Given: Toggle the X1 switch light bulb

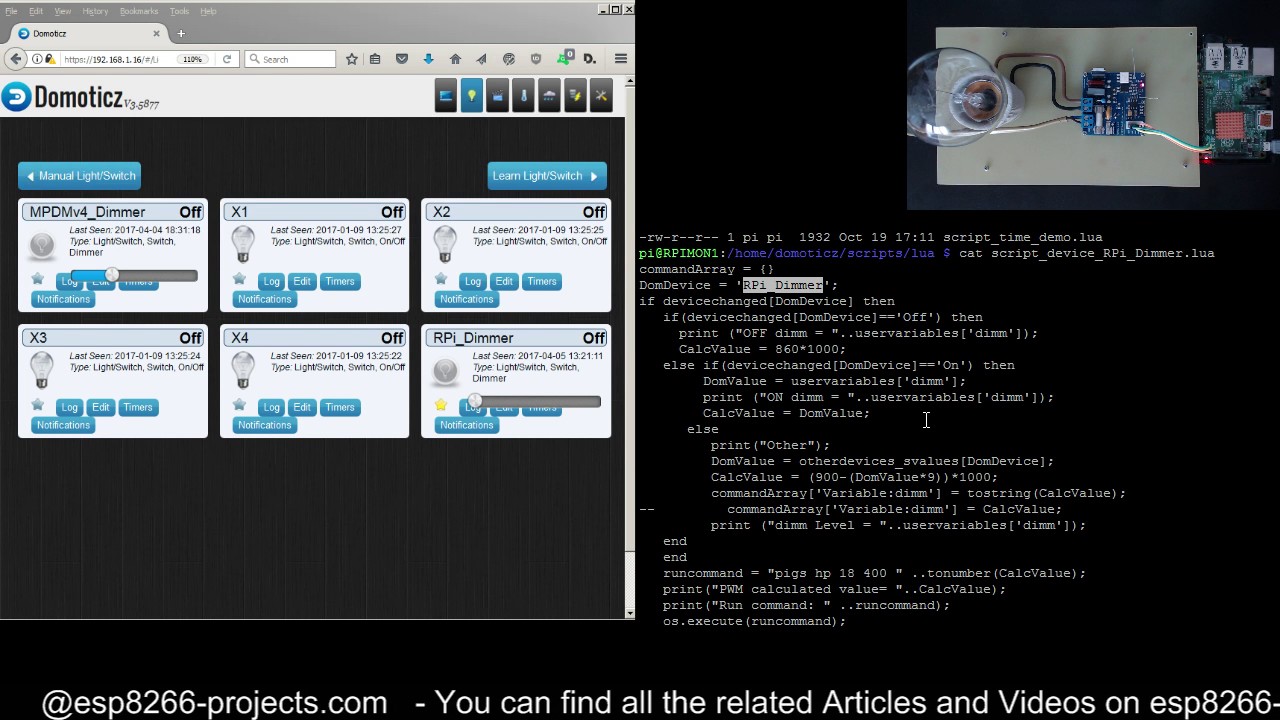Looking at the screenshot, I should [243, 244].
